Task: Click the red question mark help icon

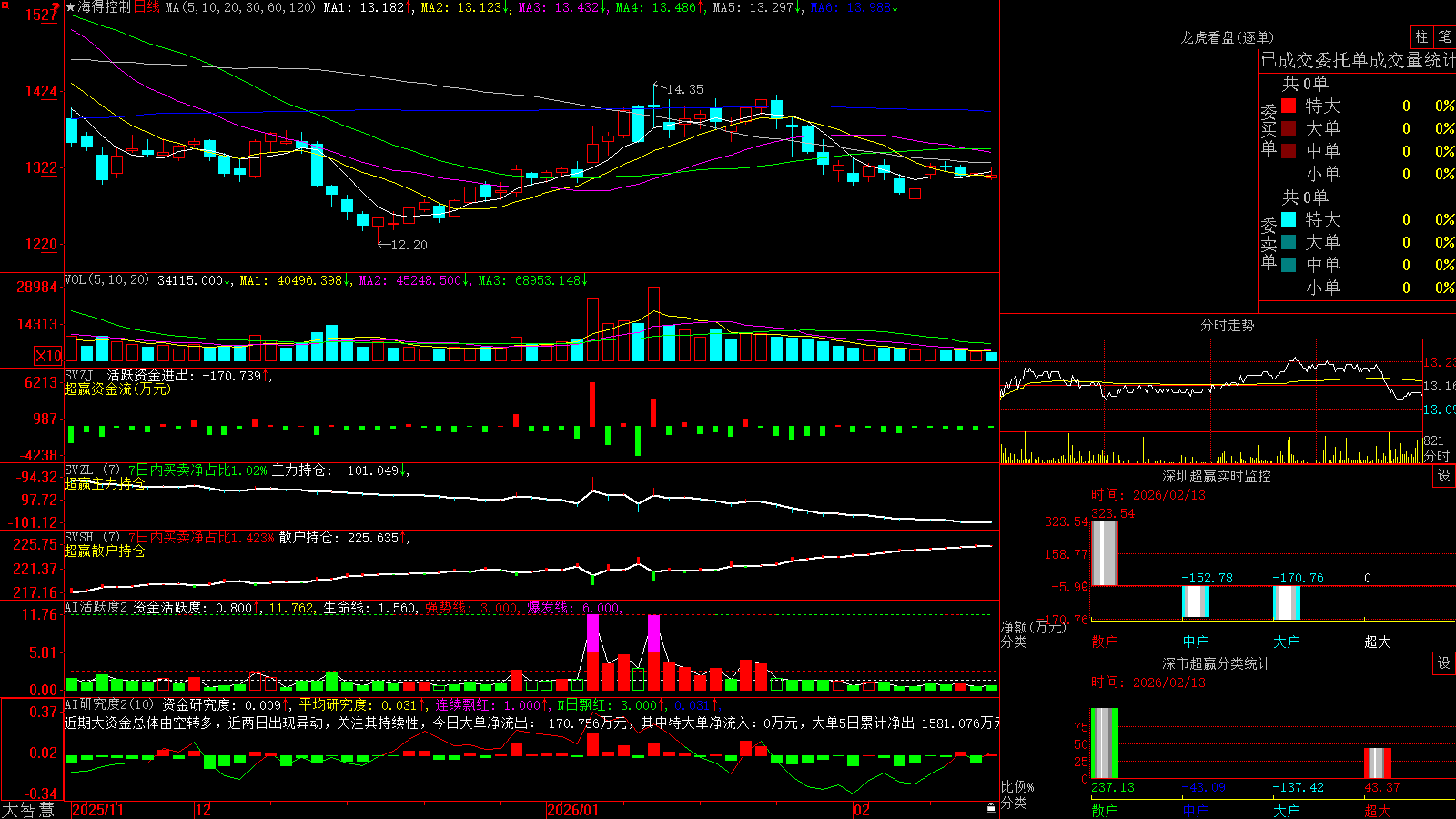Action: tap(56, 7)
